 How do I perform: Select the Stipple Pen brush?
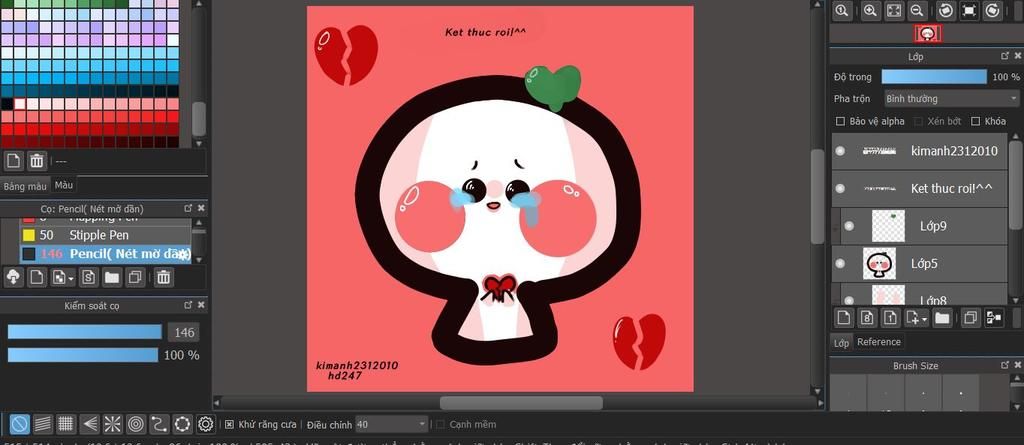(x=105, y=235)
